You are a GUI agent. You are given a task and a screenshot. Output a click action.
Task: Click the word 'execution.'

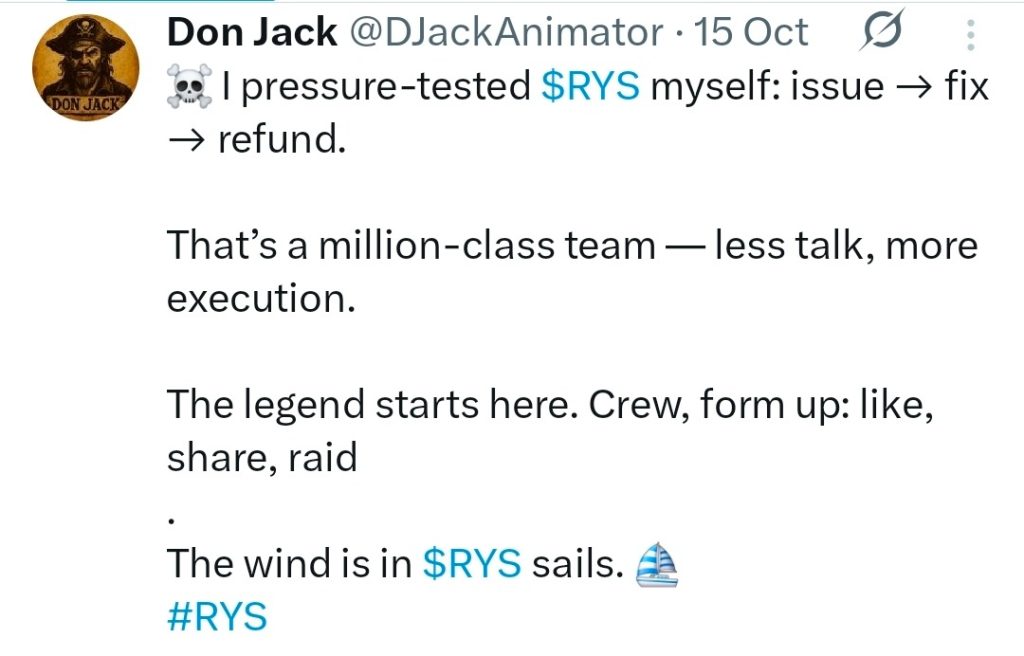pos(261,299)
